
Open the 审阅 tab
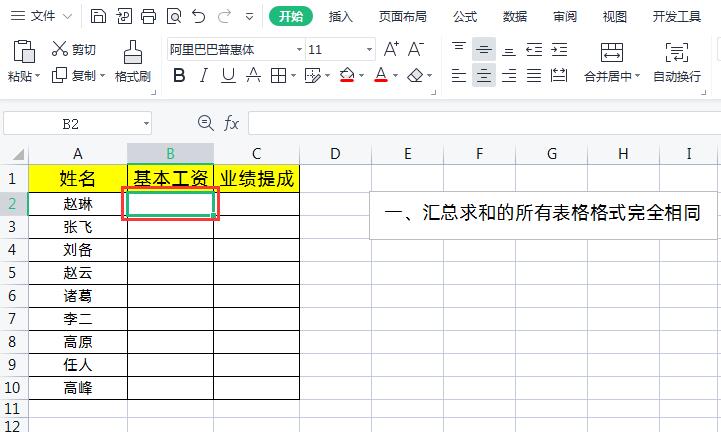point(565,17)
